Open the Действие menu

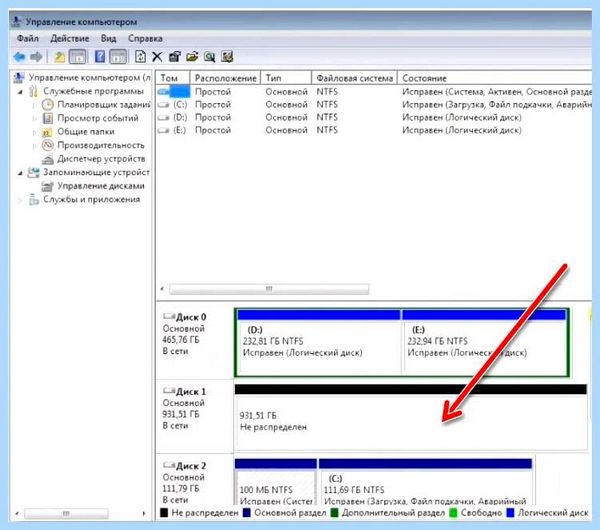[x=70, y=39]
